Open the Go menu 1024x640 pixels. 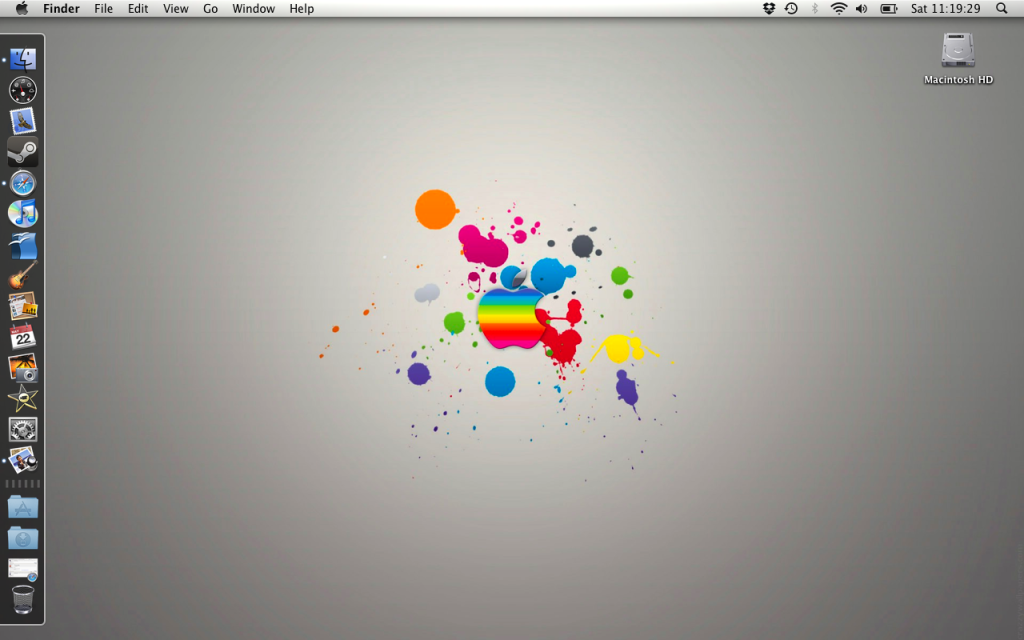coord(210,8)
